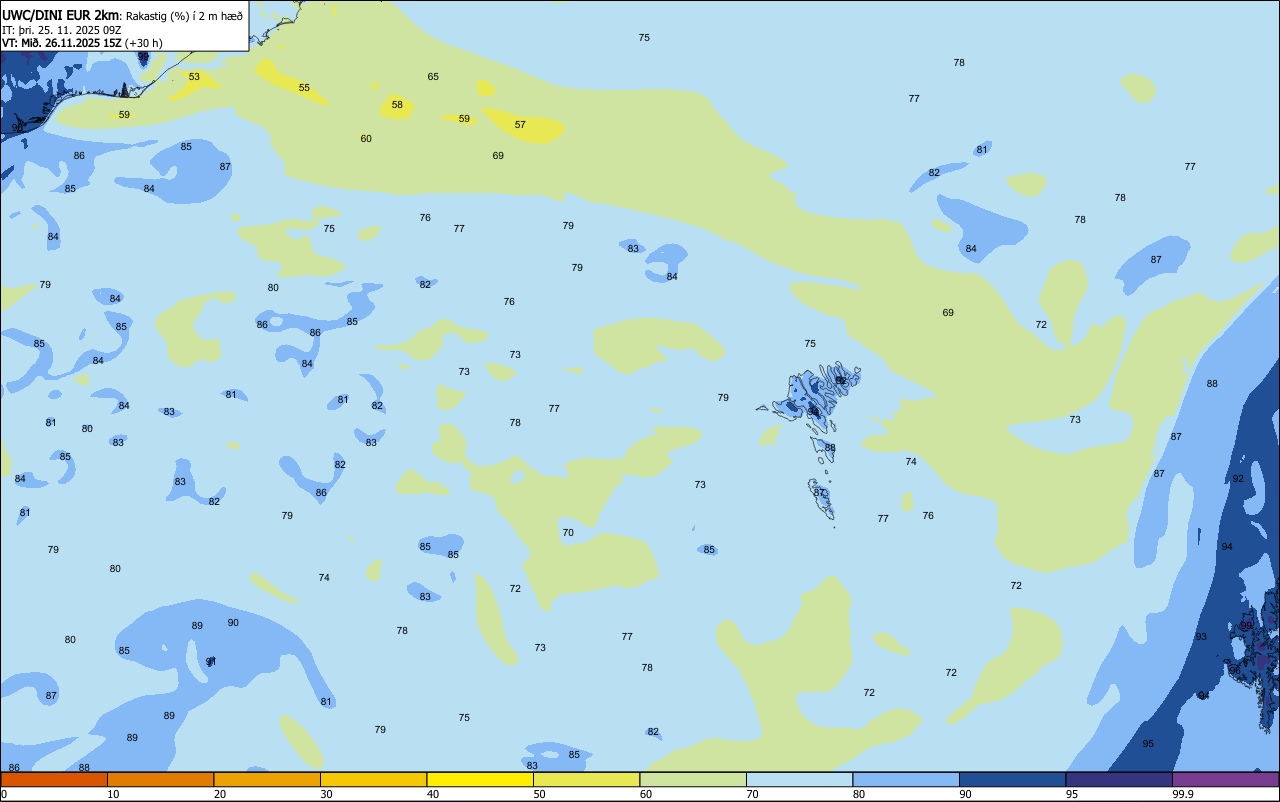Click the '99.9' legend tick label
Viewport: 1280px width, 802px height.
pyautogui.click(x=1183, y=794)
